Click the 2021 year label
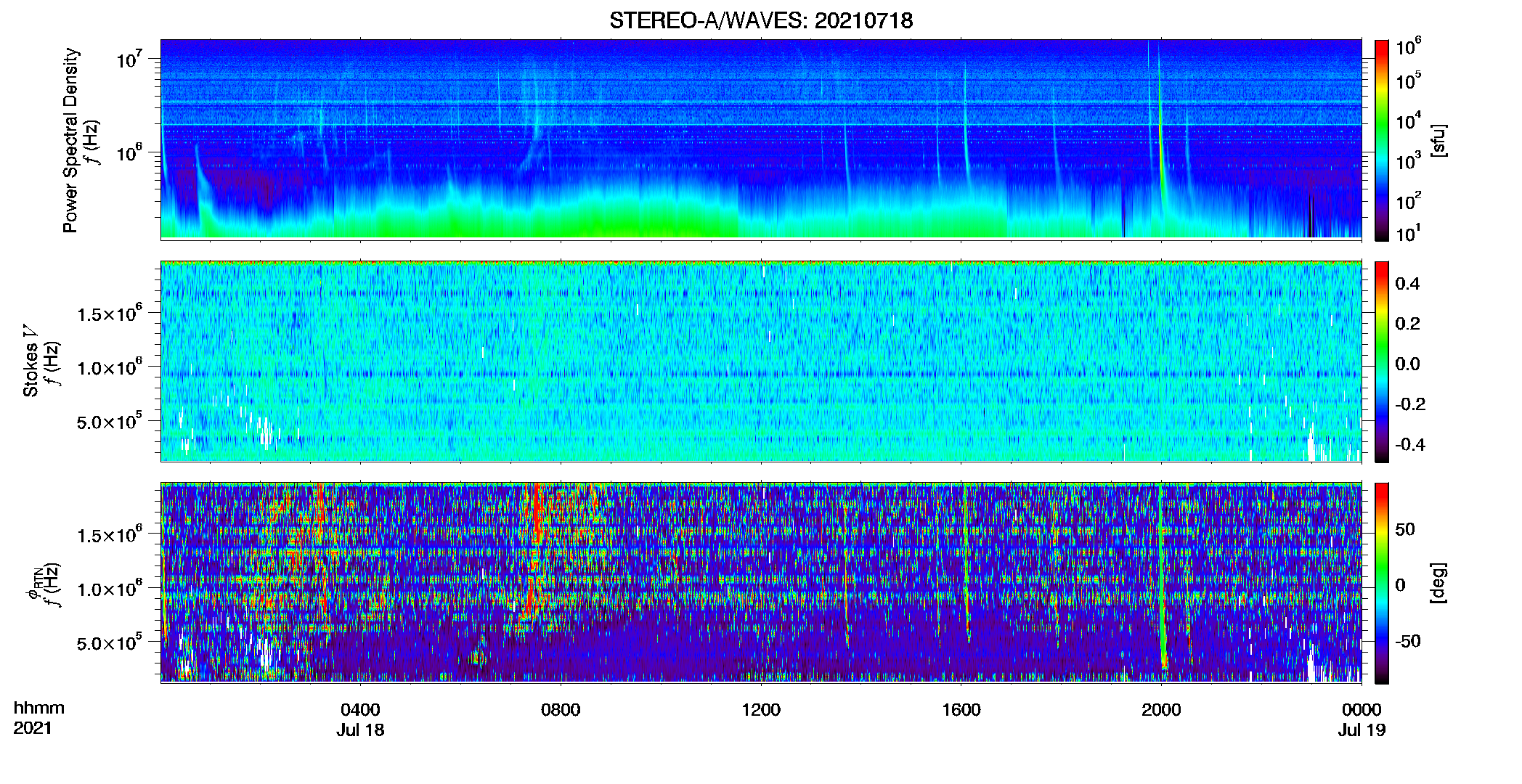The height and width of the screenshot is (784, 1522). pyautogui.click(x=33, y=728)
